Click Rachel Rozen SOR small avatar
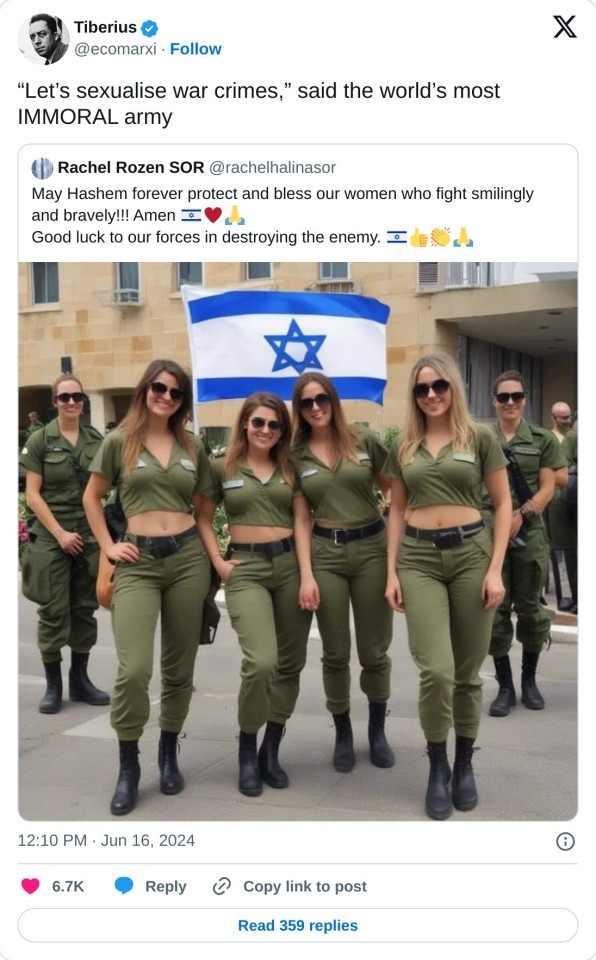 [42, 168]
